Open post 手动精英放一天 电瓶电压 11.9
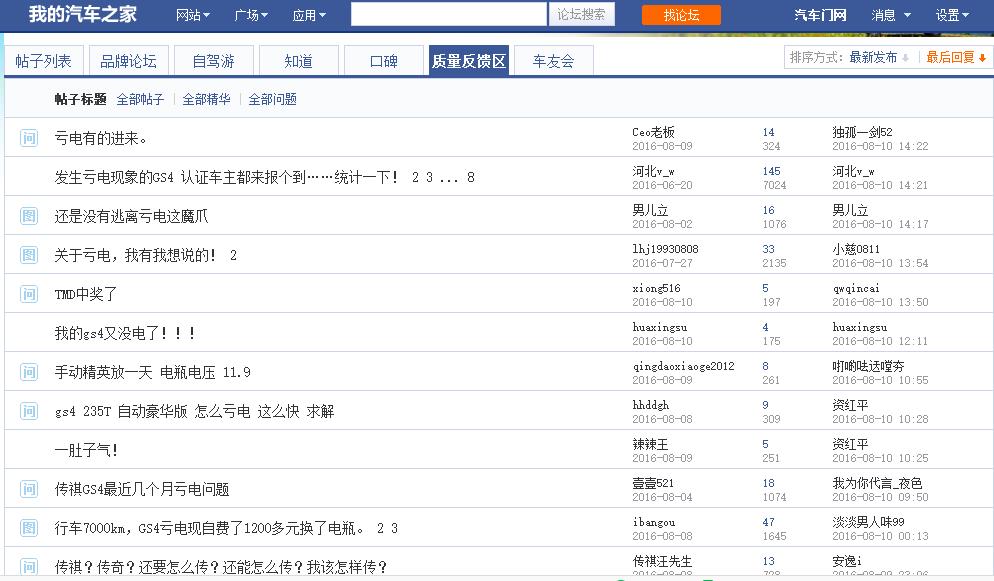 click(x=152, y=372)
